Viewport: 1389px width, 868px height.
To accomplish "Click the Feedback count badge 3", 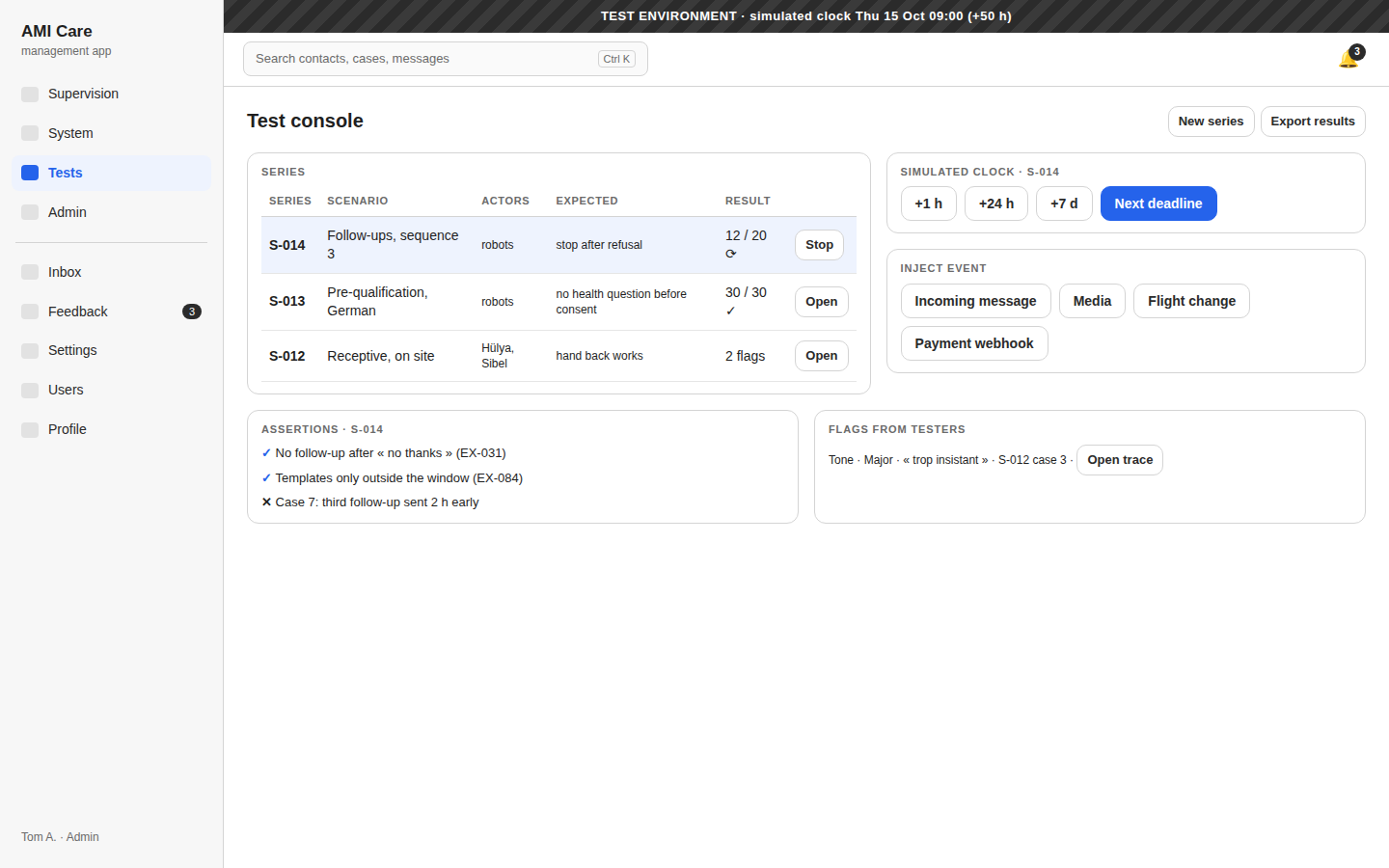I will pos(192,312).
